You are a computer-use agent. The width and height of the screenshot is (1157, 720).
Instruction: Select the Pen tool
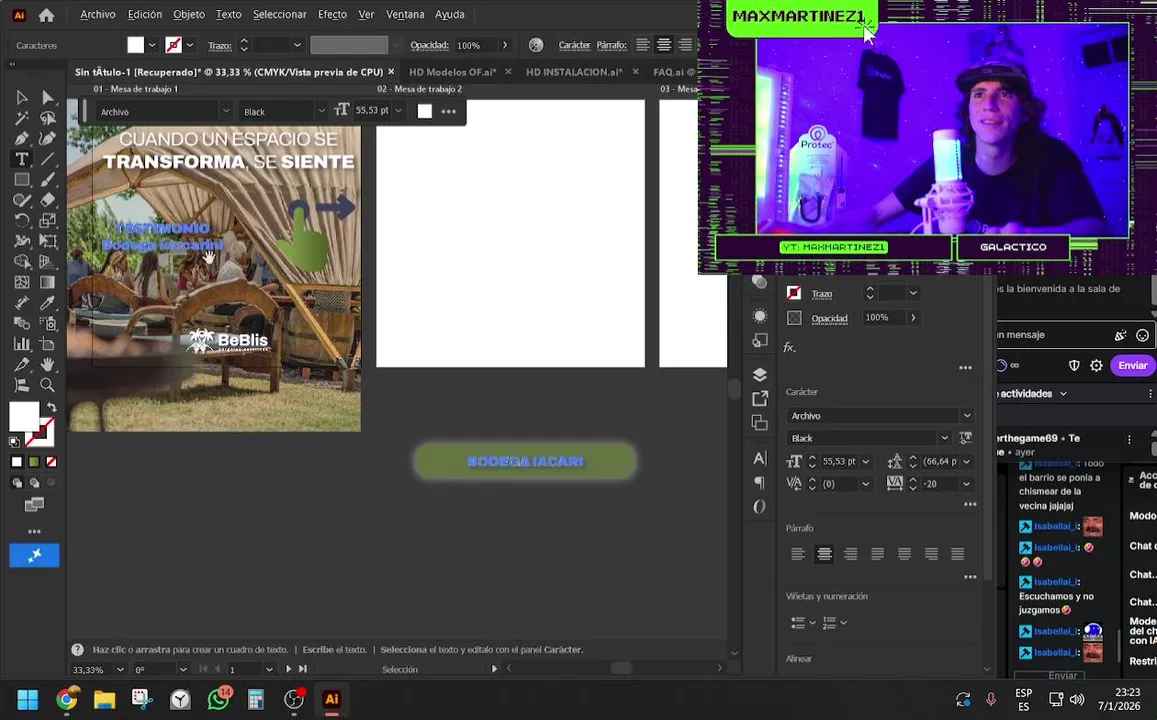click(x=21, y=138)
